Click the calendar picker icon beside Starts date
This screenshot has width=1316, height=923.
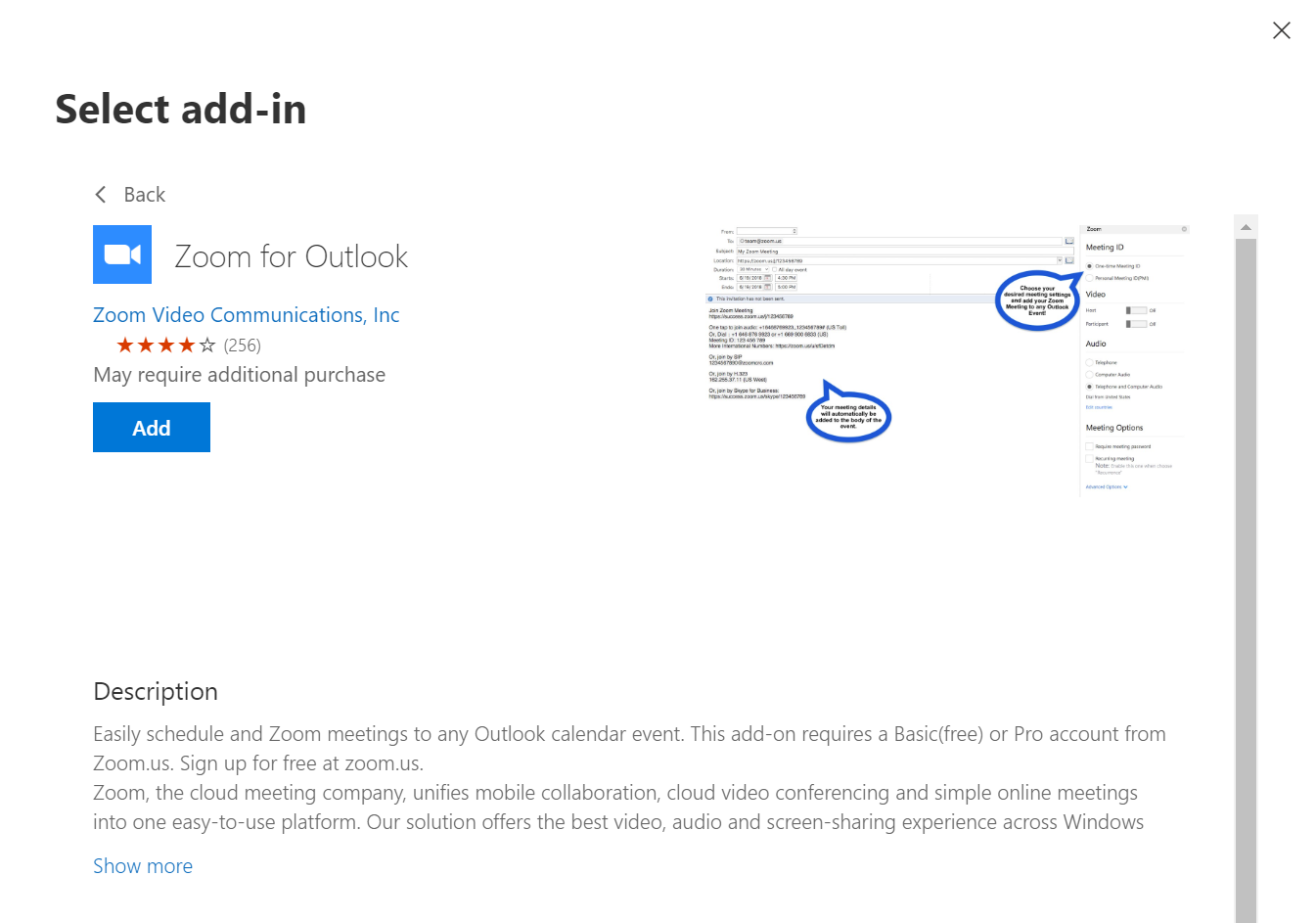(x=769, y=279)
